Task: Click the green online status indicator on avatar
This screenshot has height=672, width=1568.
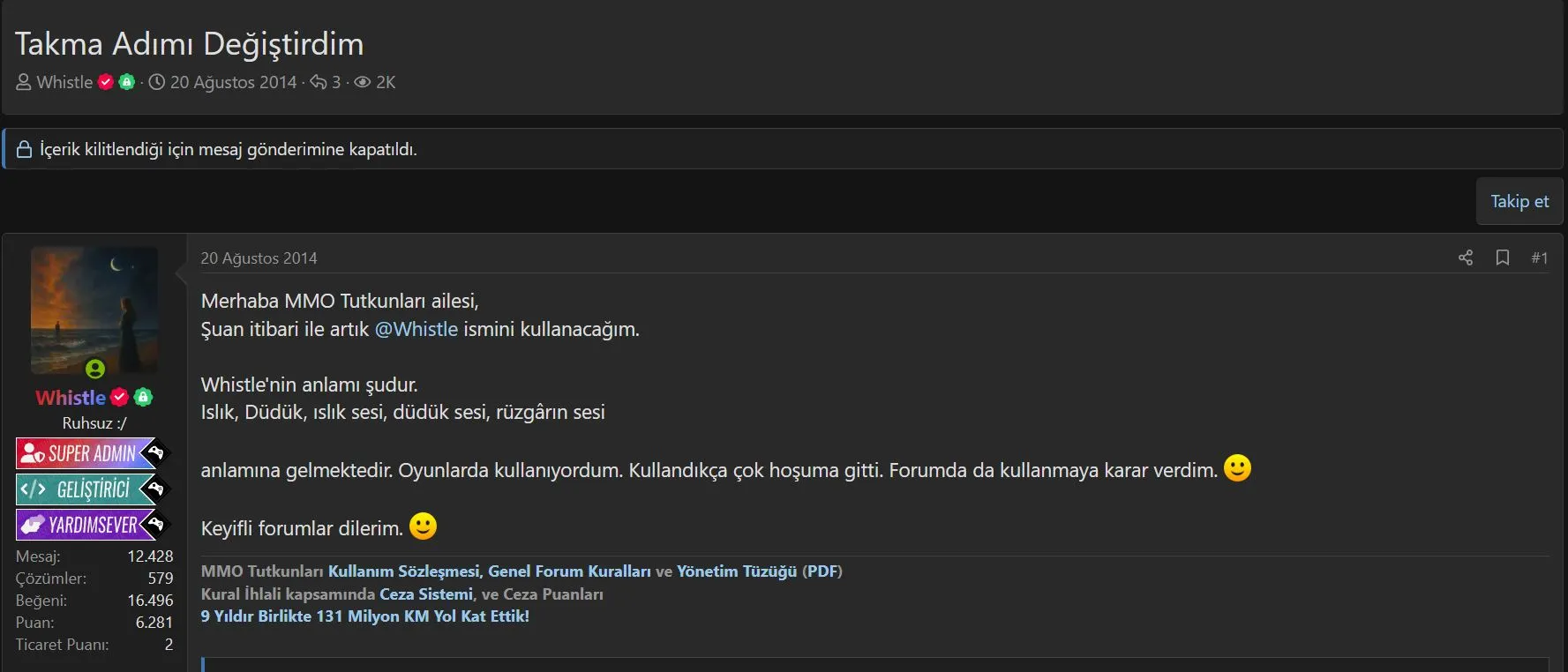Action: (95, 369)
